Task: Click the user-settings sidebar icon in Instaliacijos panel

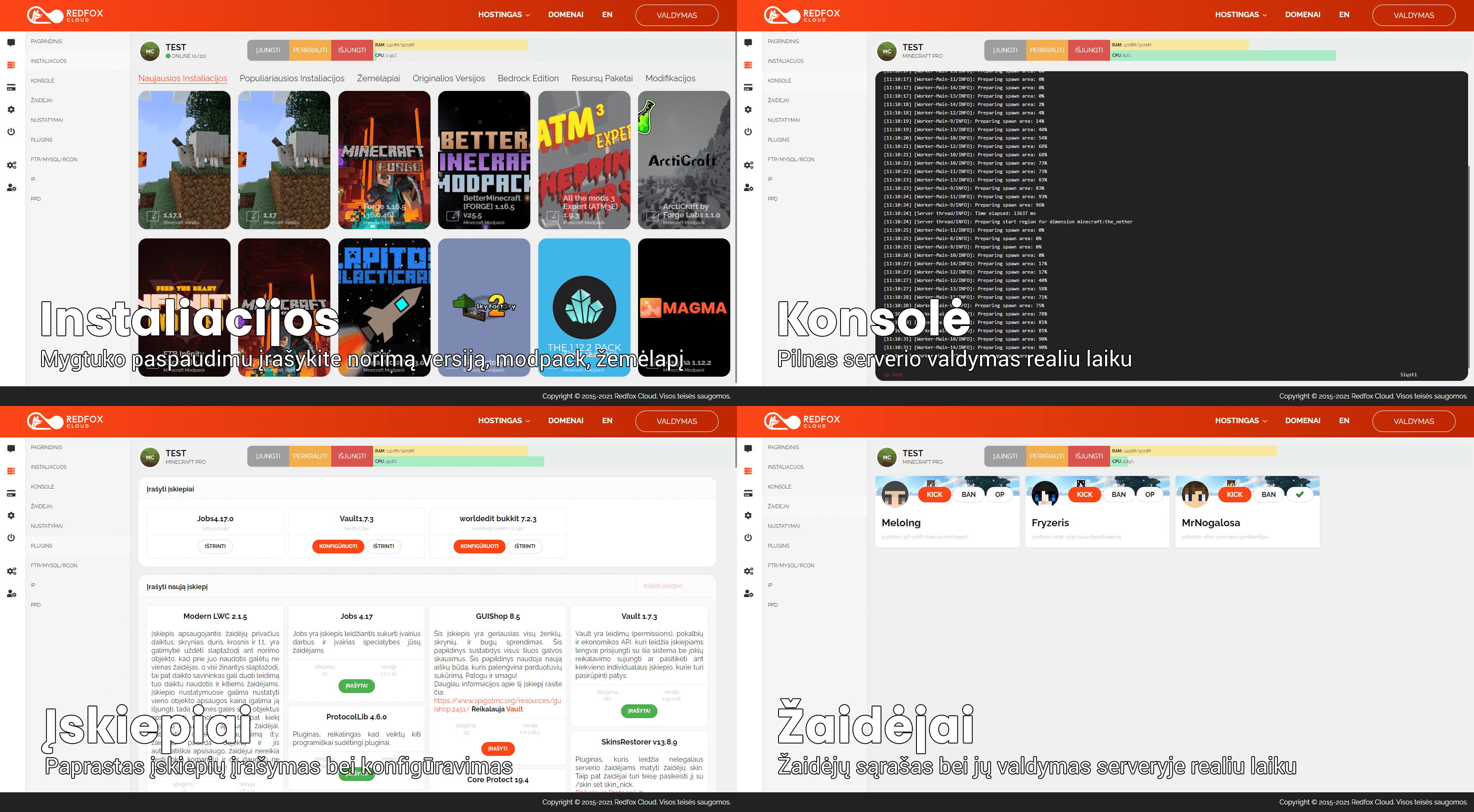Action: point(11,188)
